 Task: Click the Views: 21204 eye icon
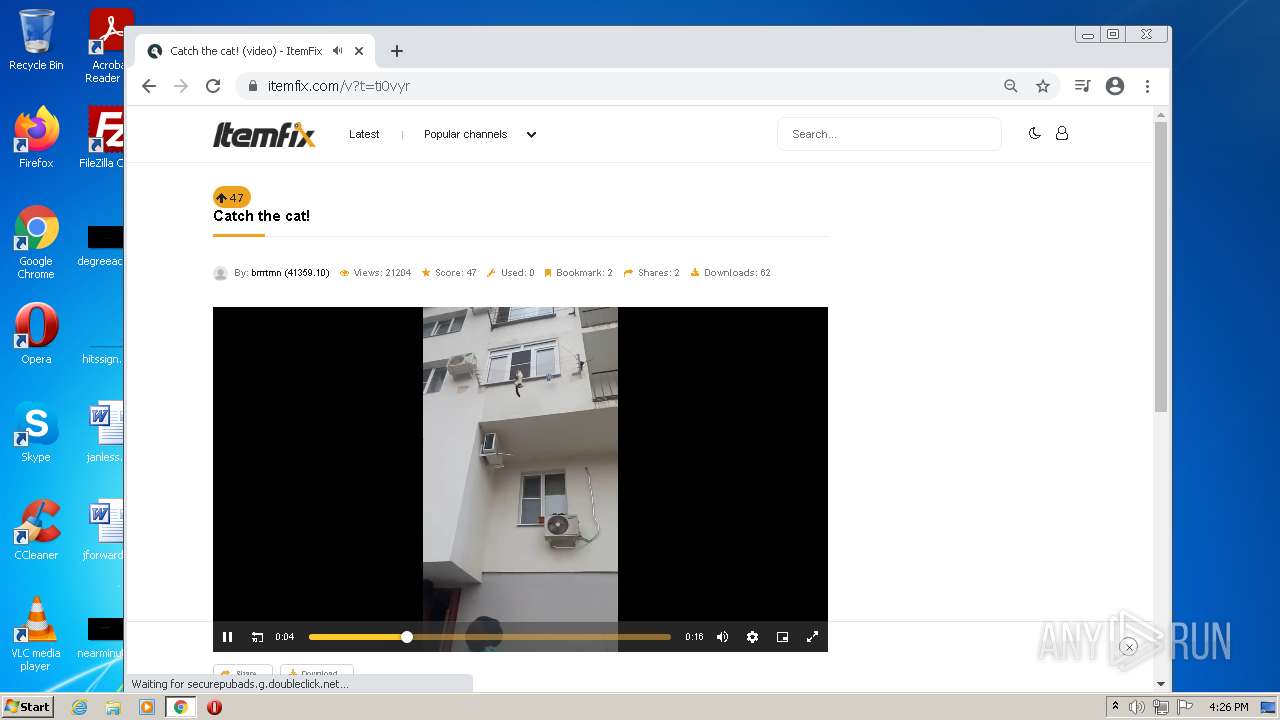coord(344,272)
